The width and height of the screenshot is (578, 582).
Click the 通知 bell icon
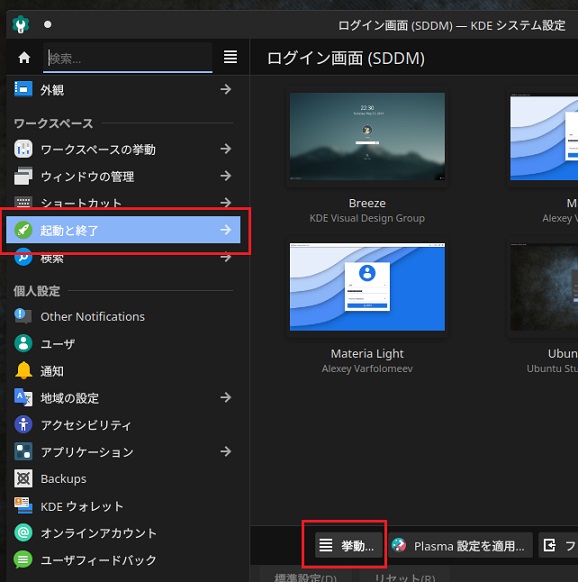[23, 370]
